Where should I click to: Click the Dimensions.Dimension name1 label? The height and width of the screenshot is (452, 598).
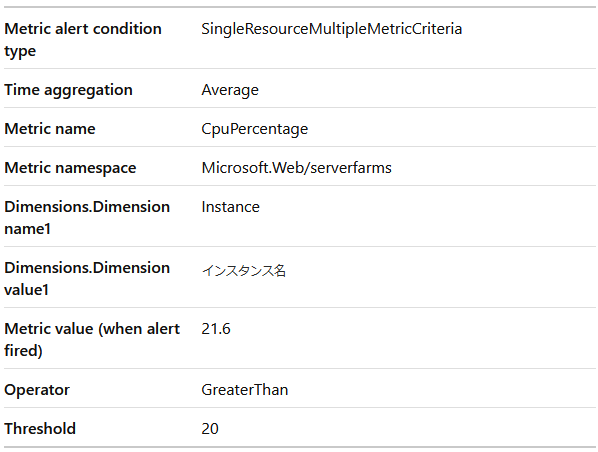click(87, 218)
